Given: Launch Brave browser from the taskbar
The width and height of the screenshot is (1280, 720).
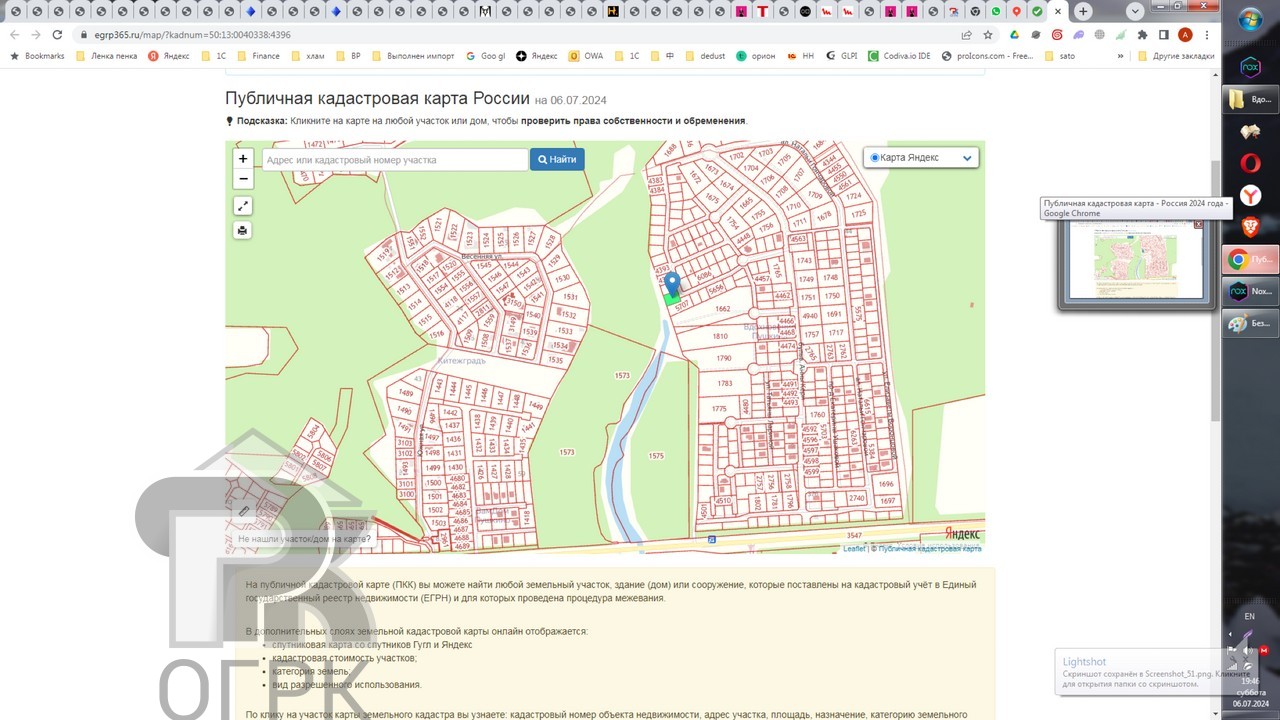Looking at the screenshot, I should click(1250, 228).
